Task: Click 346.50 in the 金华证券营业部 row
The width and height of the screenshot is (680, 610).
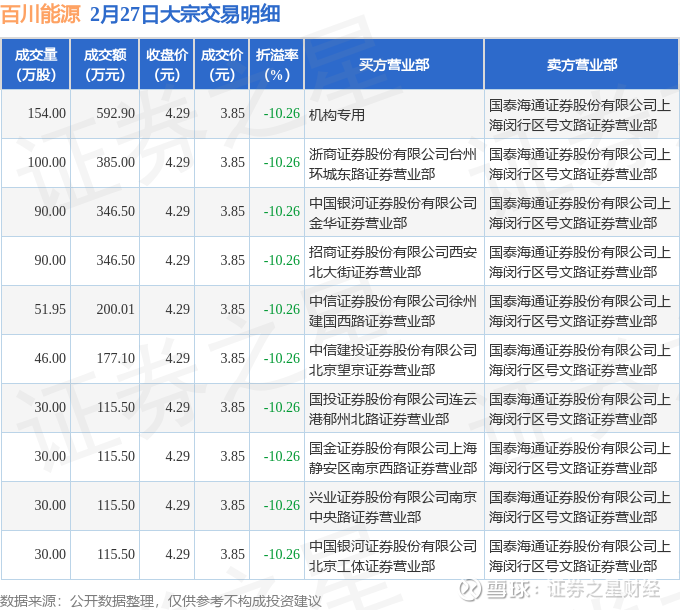Action: 115,211
